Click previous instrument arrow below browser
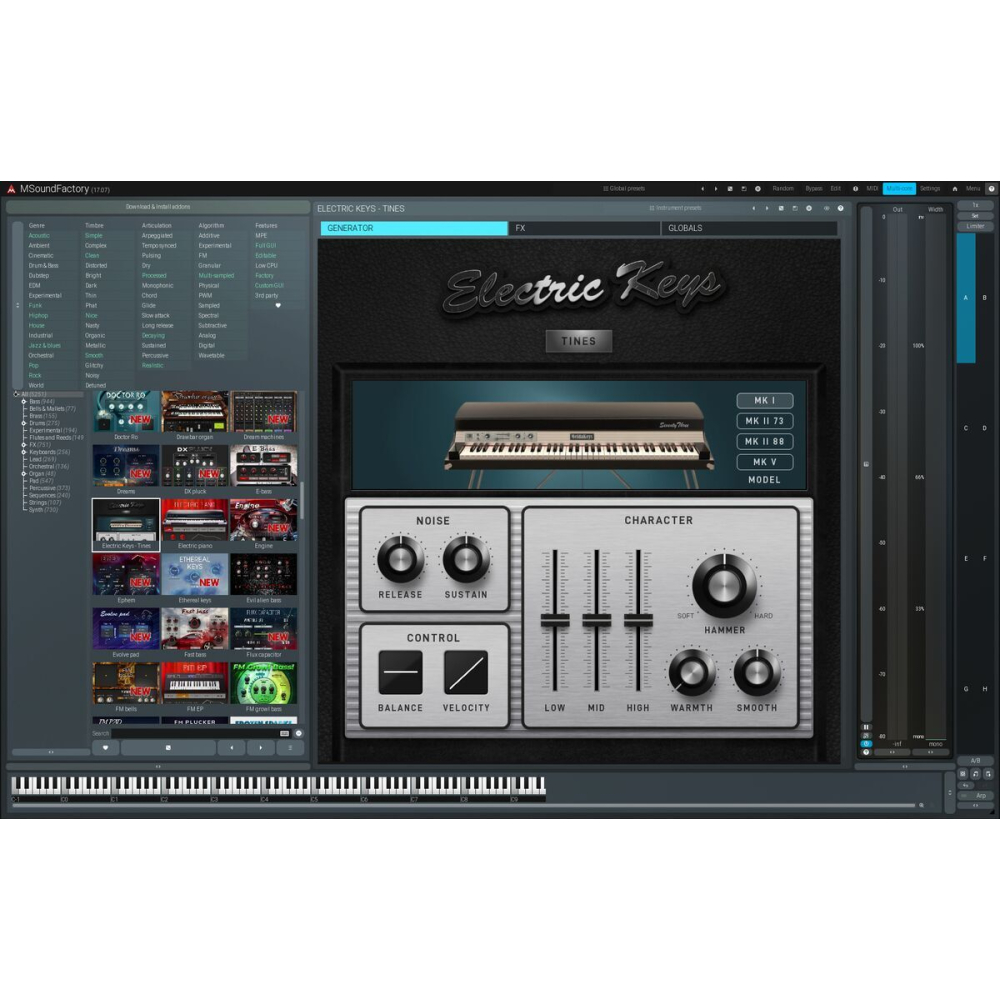Image resolution: width=1000 pixels, height=1000 pixels. coord(232,747)
